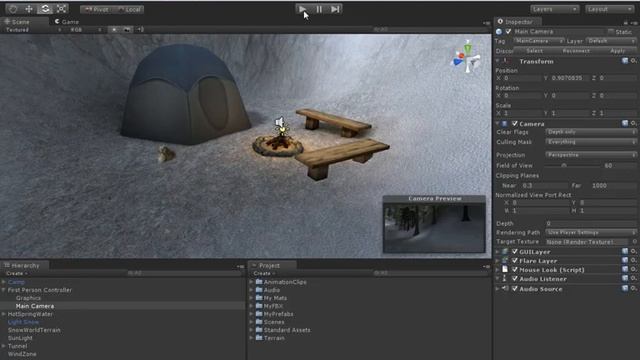Open Clear Flags dropdown
This screenshot has width=640, height=360.
[591, 132]
